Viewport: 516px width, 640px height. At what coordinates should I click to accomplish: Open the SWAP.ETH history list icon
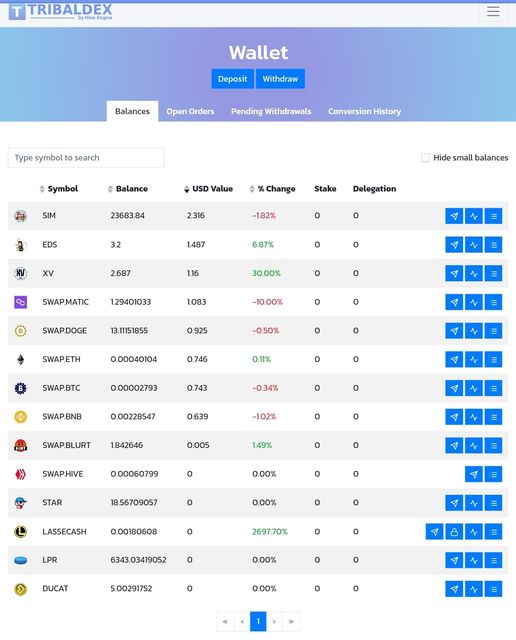pos(494,360)
